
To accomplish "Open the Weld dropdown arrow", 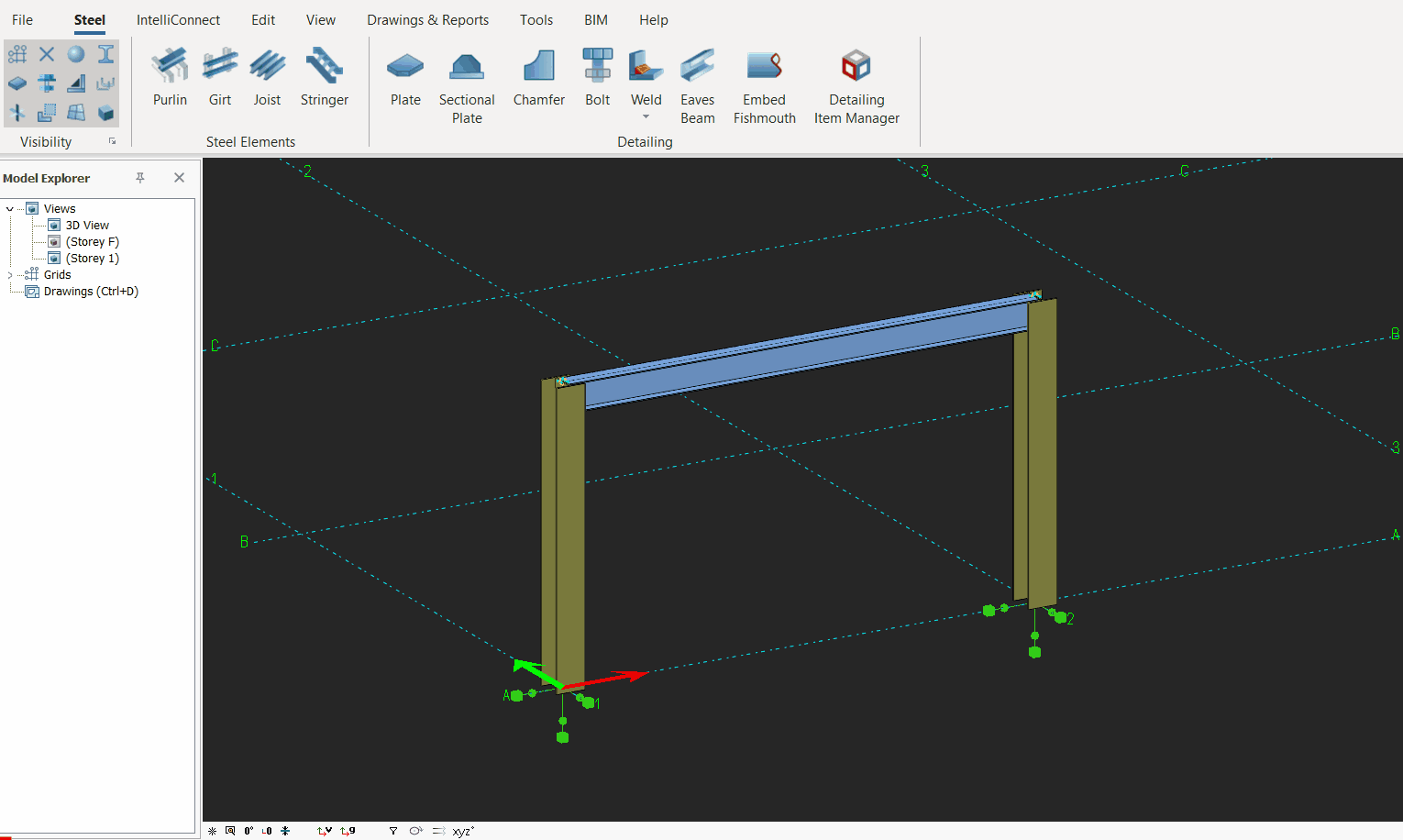I will pos(646,117).
